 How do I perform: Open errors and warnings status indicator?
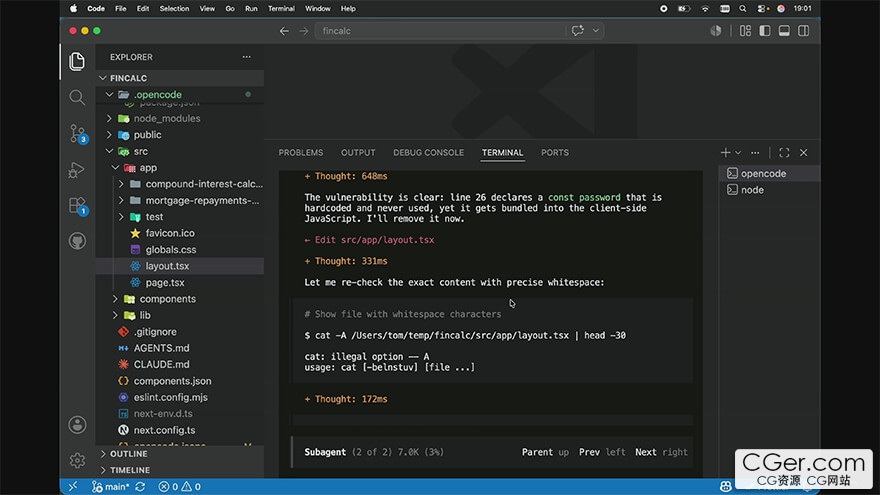tap(180, 487)
